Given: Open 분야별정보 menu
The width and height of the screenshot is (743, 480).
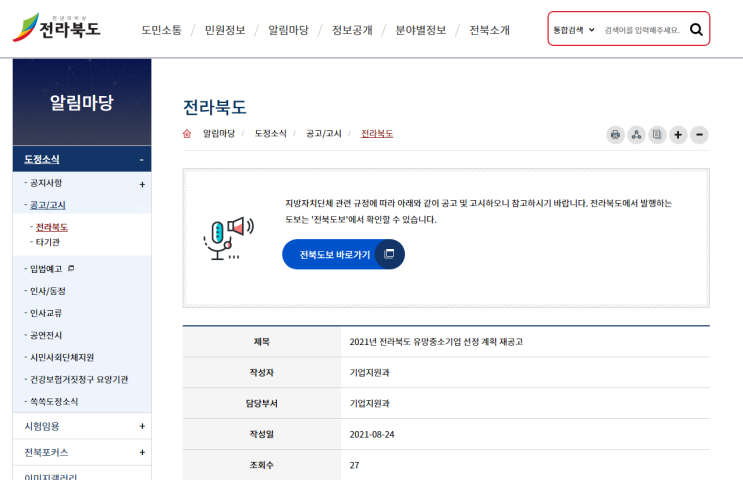Looking at the screenshot, I should [x=421, y=30].
